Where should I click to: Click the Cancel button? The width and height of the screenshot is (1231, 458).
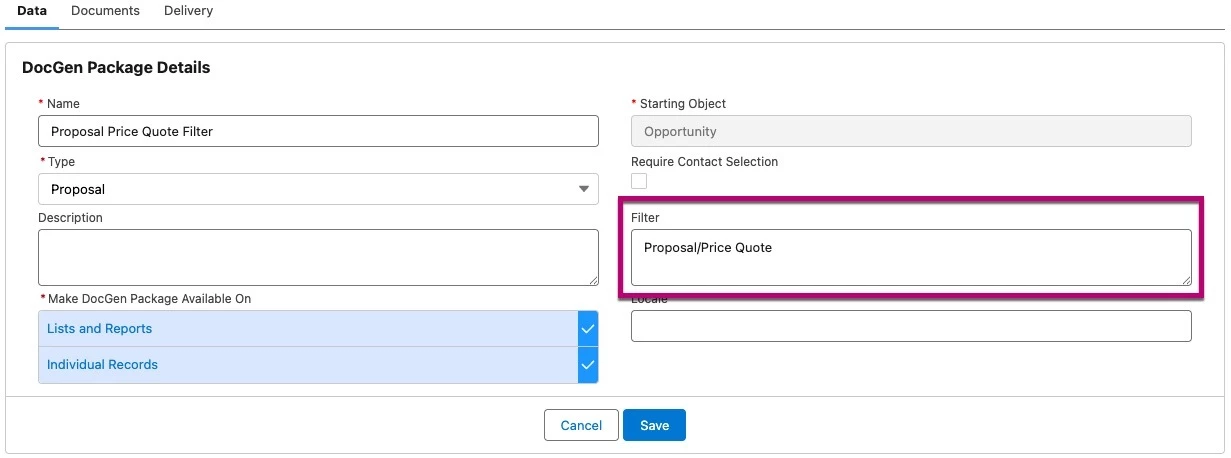pyautogui.click(x=581, y=425)
